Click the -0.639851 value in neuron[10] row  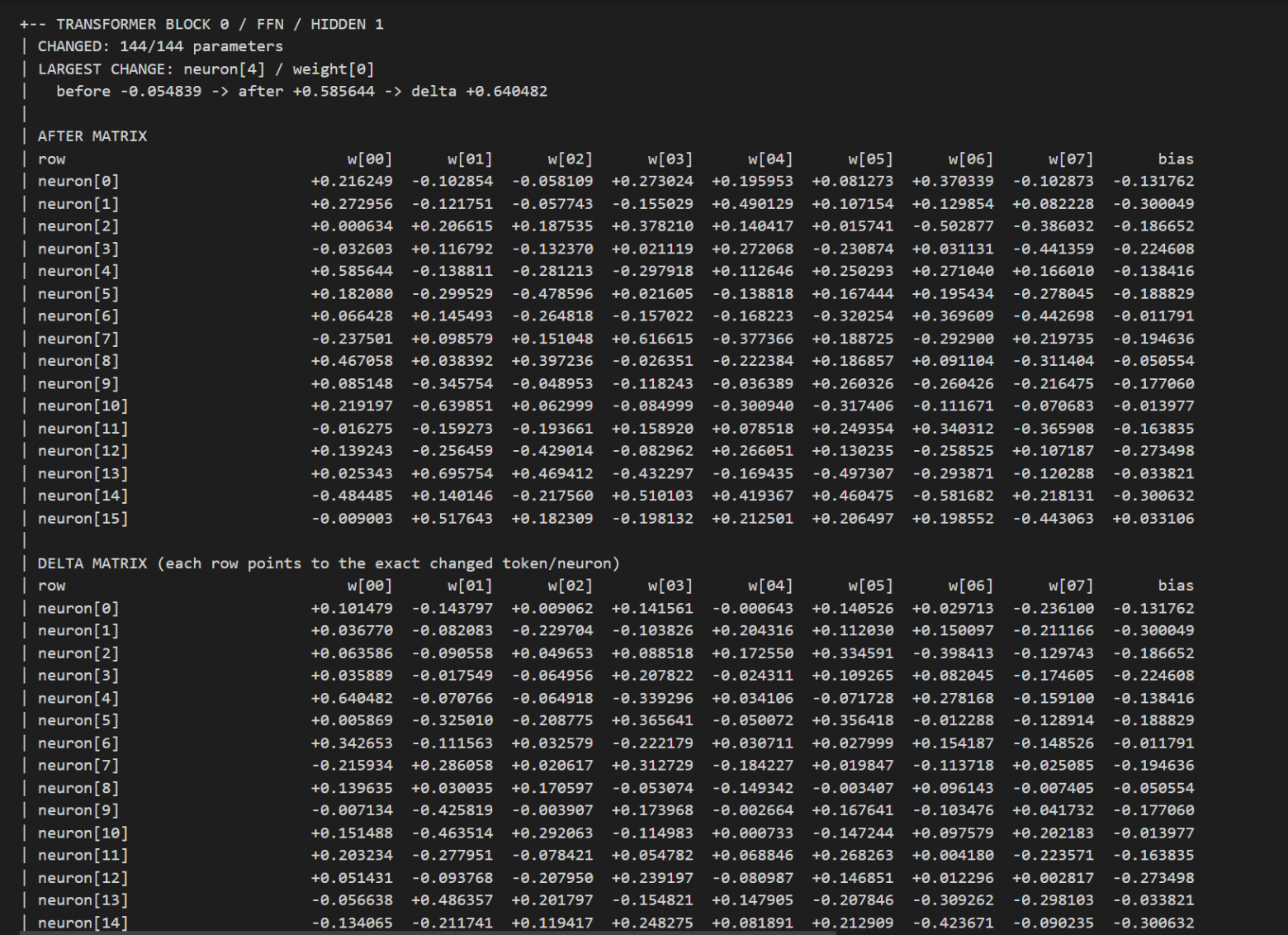(x=452, y=406)
